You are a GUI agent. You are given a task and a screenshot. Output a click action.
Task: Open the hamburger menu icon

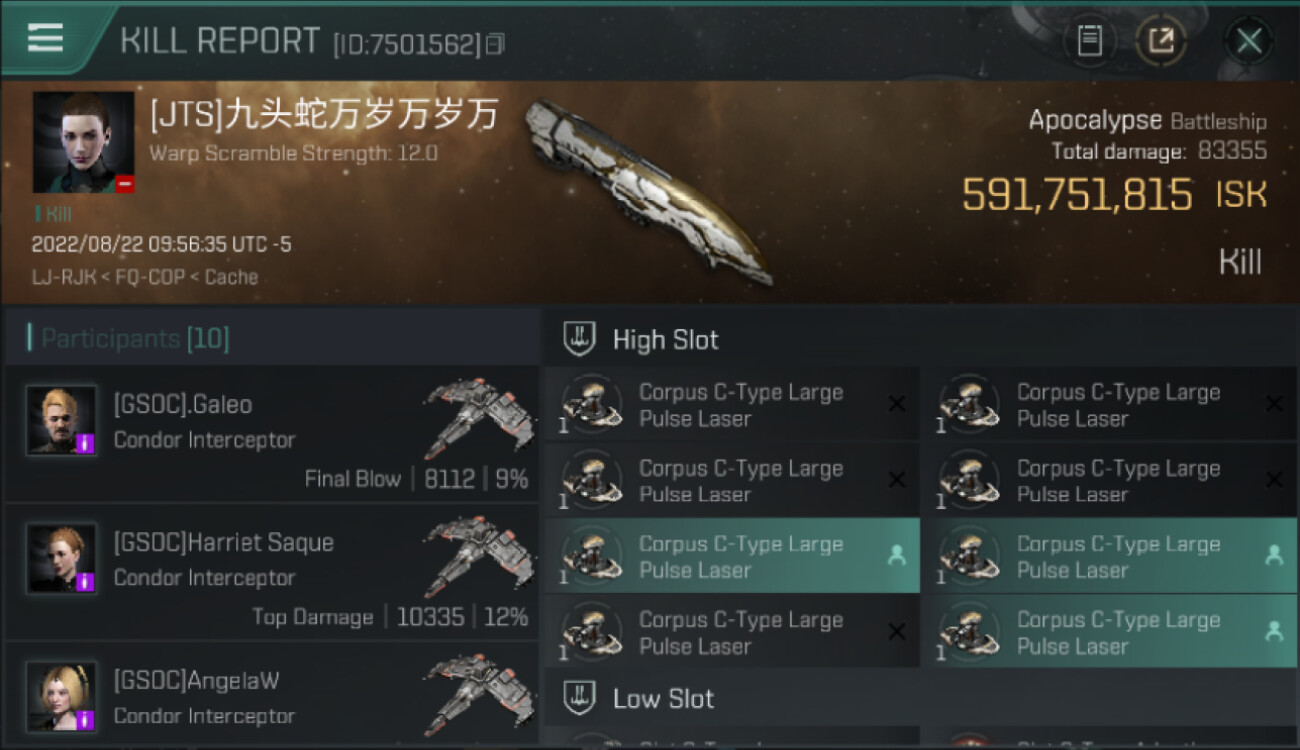[45, 38]
